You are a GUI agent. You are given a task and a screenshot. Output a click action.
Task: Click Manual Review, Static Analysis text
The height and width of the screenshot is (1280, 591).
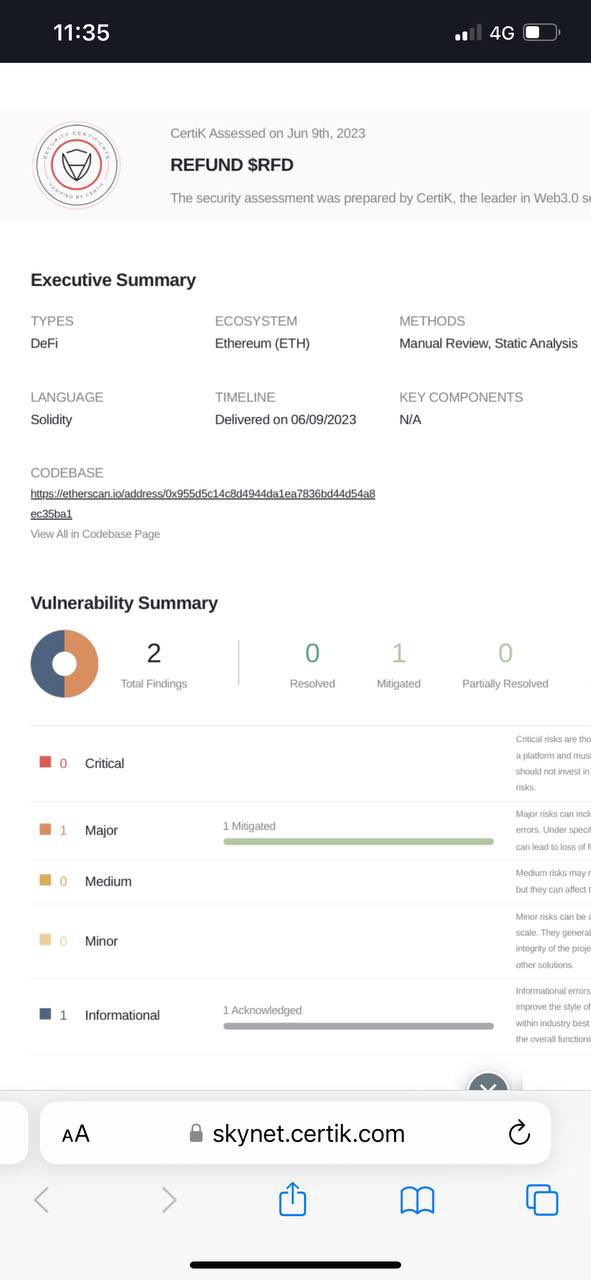(x=488, y=343)
